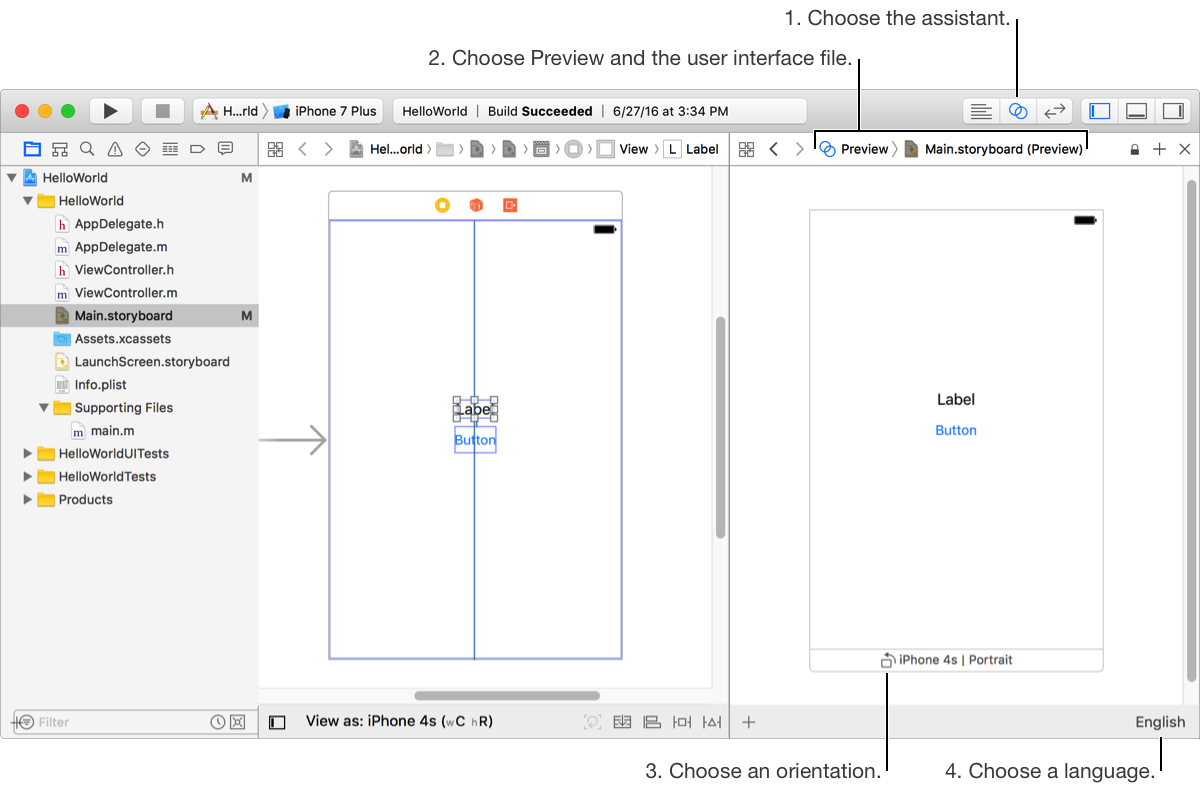This screenshot has width=1200, height=789.
Task: Expand the HelloWorldTests group
Action: coord(28,477)
